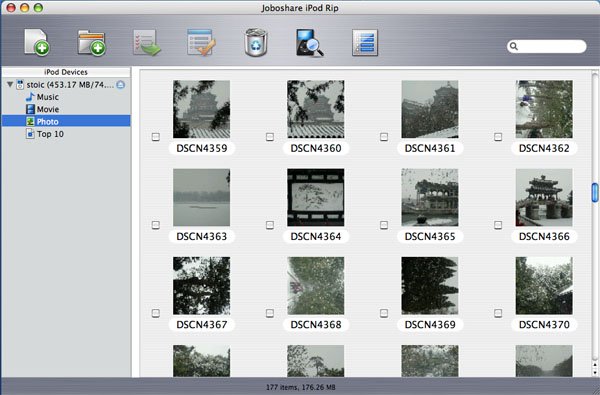600x395 pixels.
Task: Select the stoic device entry
Action: tap(66, 85)
